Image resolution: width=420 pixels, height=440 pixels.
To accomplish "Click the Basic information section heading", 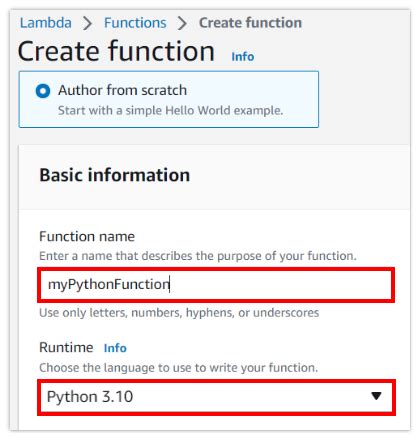I will coord(115,175).
